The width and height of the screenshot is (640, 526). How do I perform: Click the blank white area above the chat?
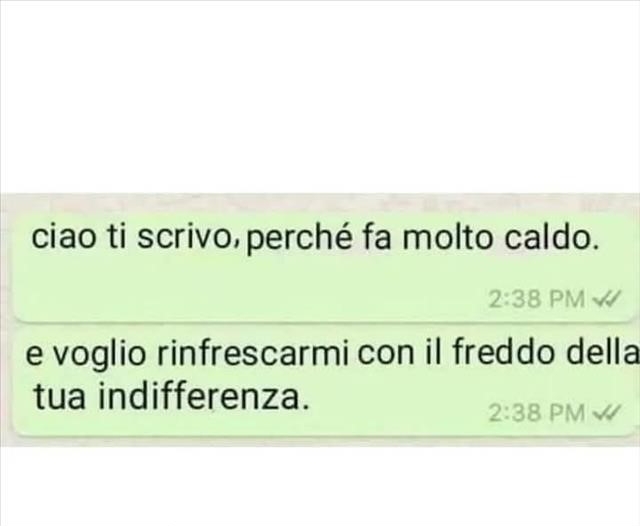click(320, 96)
